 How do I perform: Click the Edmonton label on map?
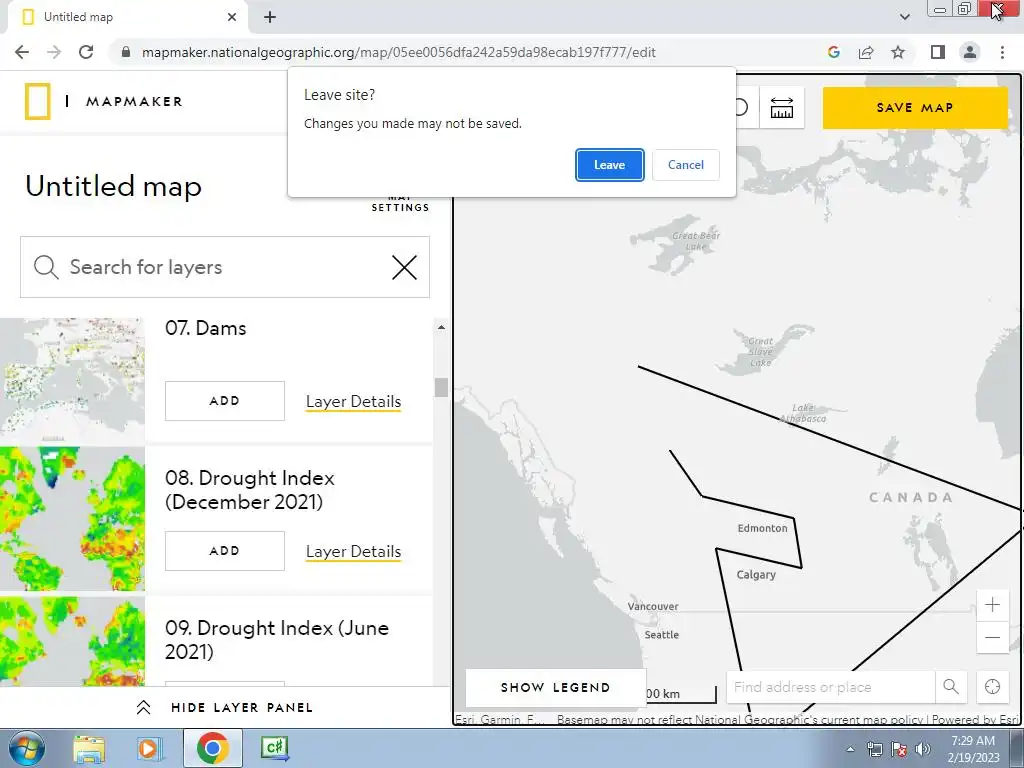762,528
